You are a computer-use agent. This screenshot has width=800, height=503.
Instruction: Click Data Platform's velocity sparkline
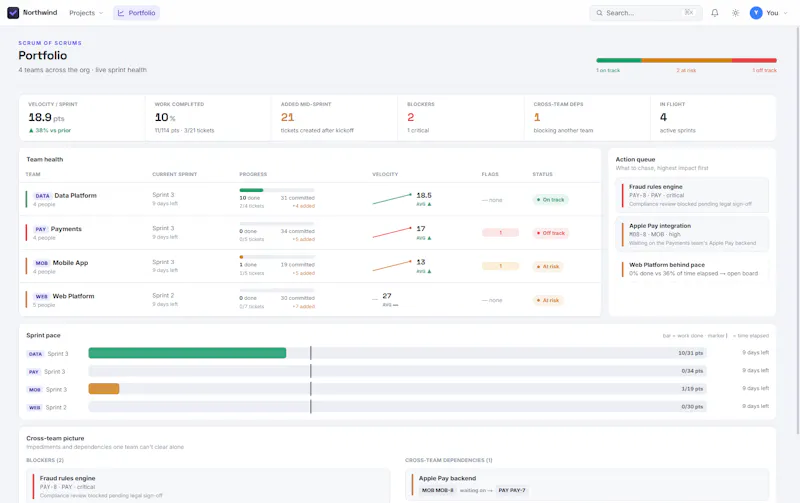[392, 199]
